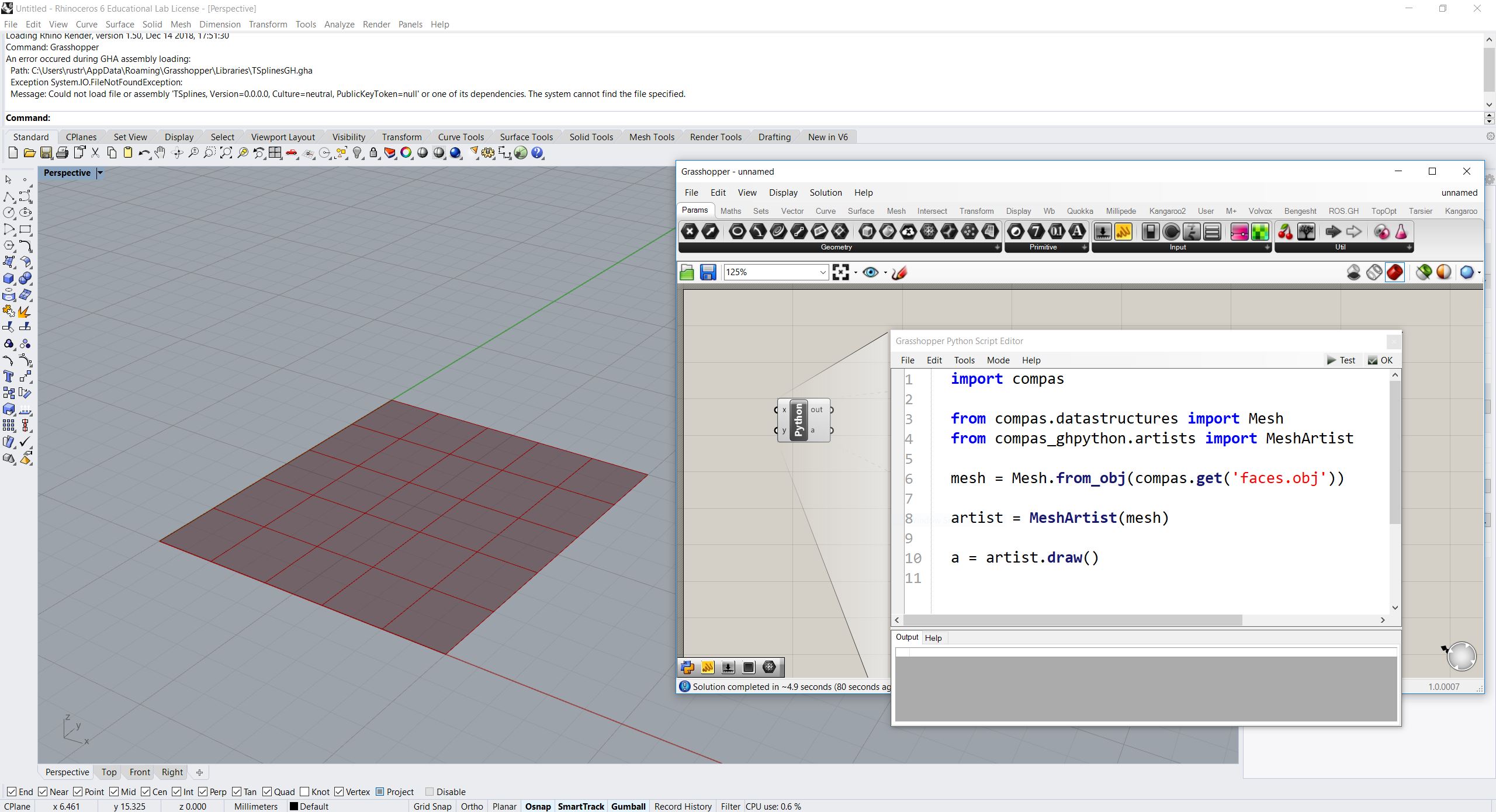
Task: Toggle the Project osnap checkbox
Action: (380, 792)
